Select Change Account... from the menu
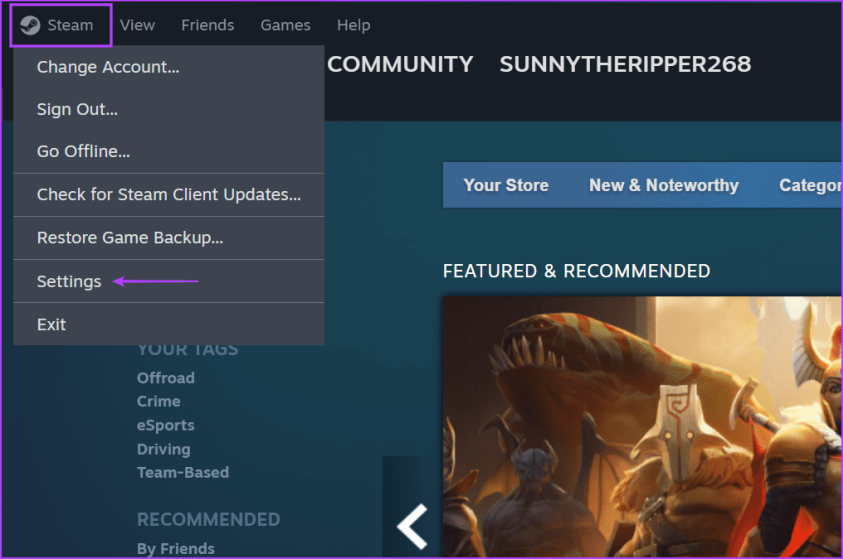843x559 pixels. (x=169, y=67)
